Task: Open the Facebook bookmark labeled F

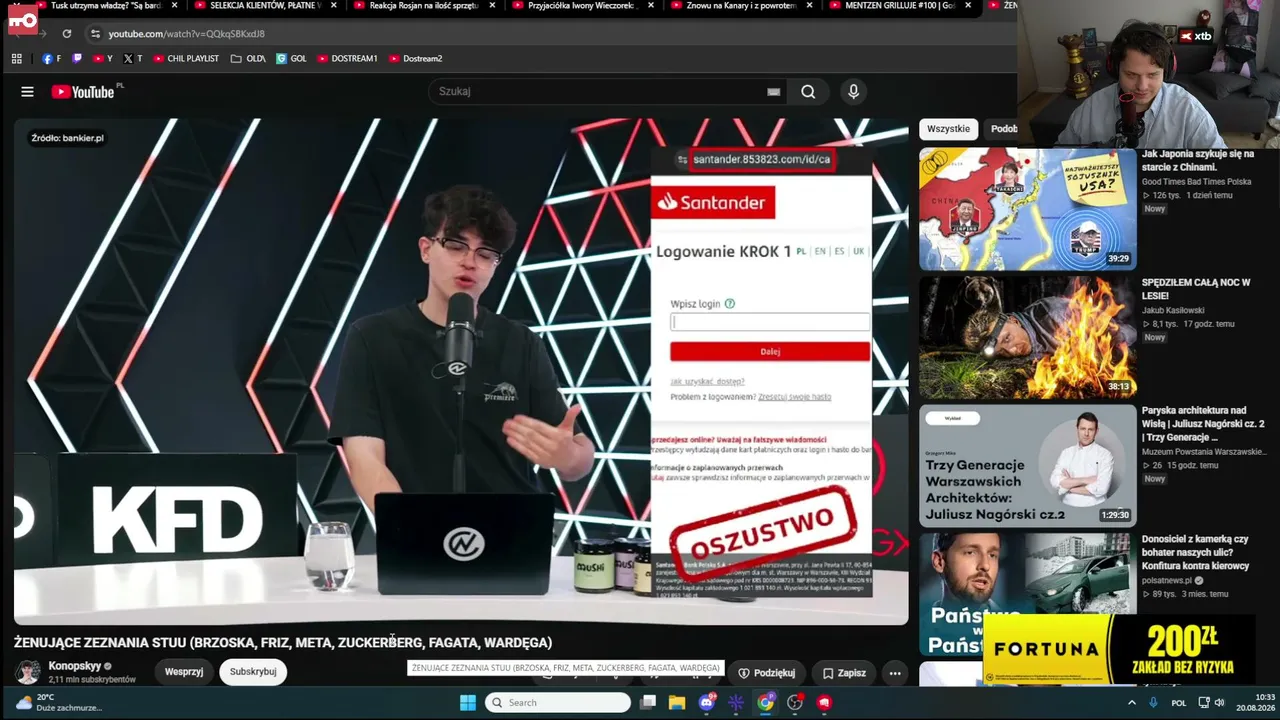Action: tap(51, 59)
